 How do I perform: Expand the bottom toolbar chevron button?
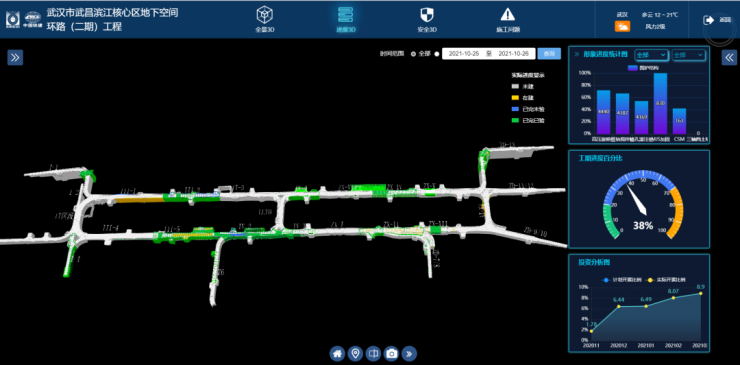(409, 353)
